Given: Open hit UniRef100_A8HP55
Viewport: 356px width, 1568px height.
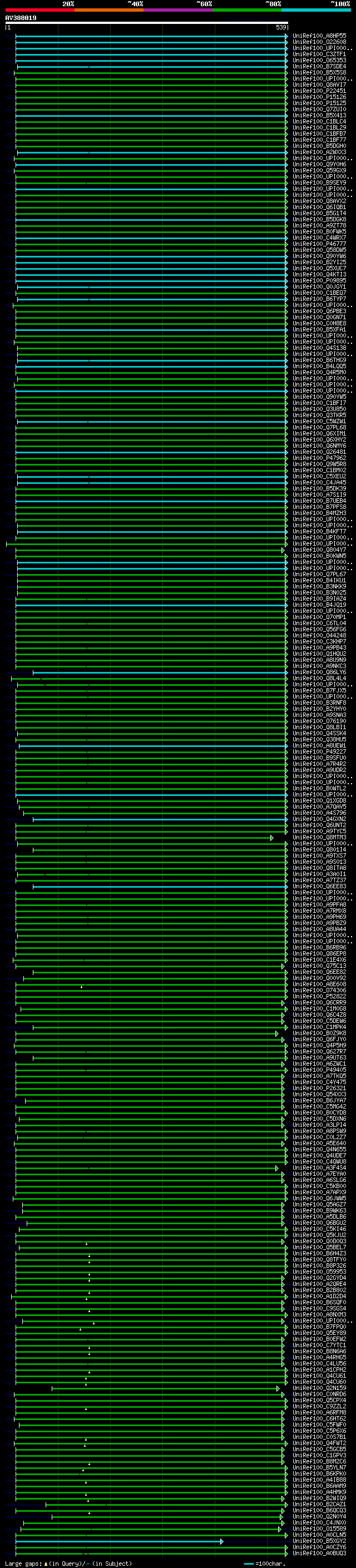Looking at the screenshot, I should (x=319, y=36).
